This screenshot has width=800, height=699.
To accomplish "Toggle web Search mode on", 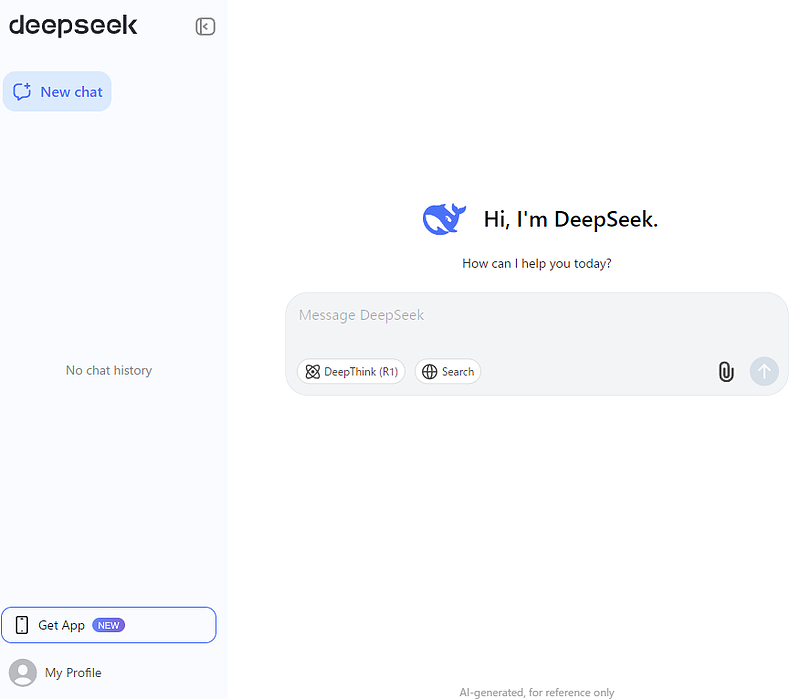I will [447, 371].
